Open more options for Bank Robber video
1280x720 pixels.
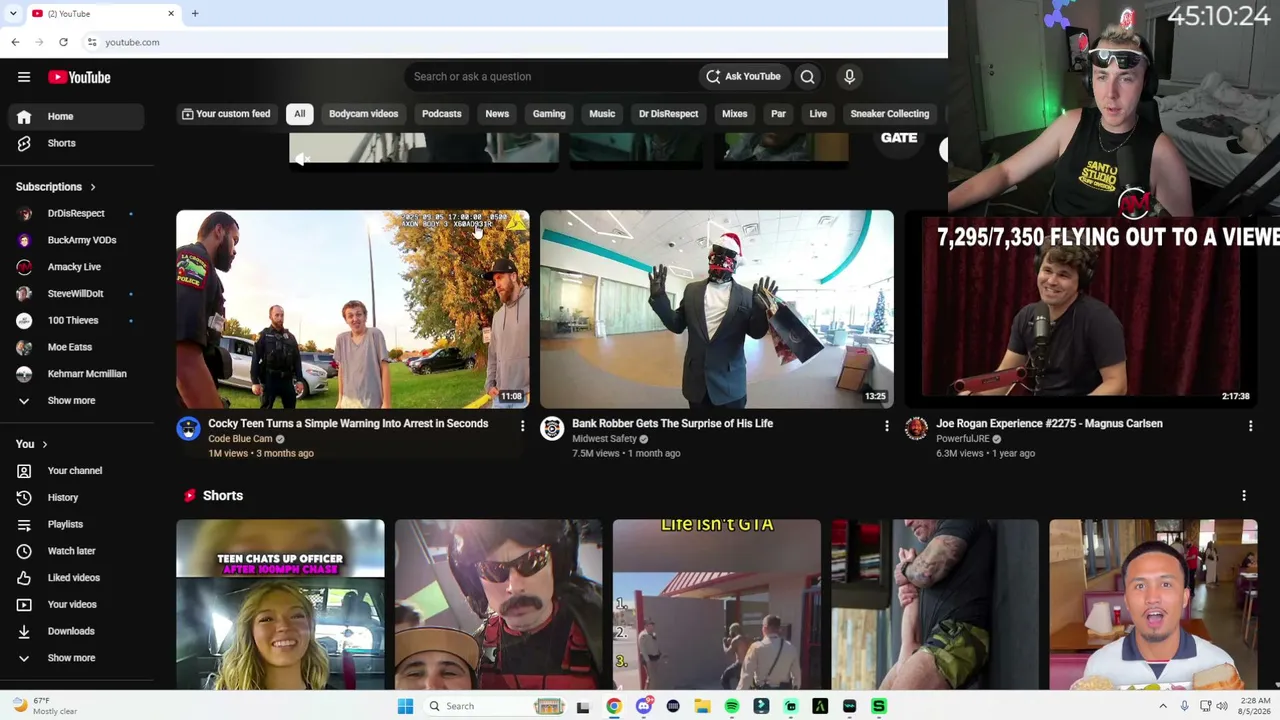(x=886, y=427)
